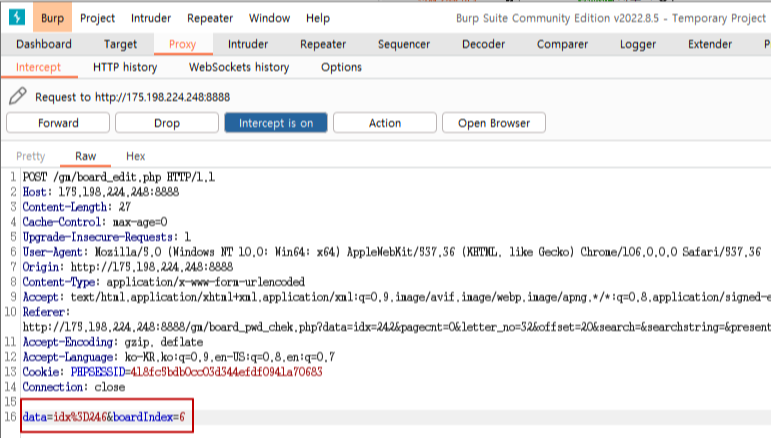Click the POST /gm/board_edit.php request line
Image resolution: width=771 pixels, height=438 pixels.
click(119, 177)
